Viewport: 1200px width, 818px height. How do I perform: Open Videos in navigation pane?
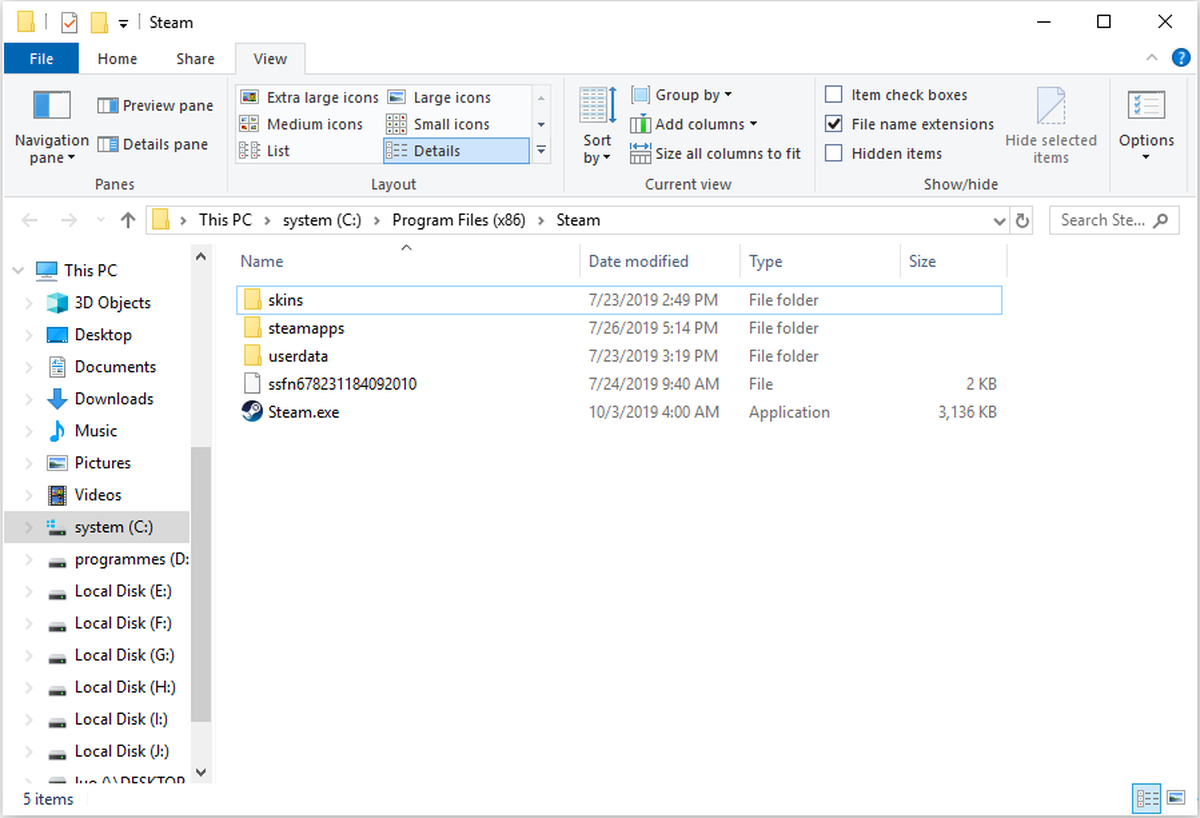point(97,495)
